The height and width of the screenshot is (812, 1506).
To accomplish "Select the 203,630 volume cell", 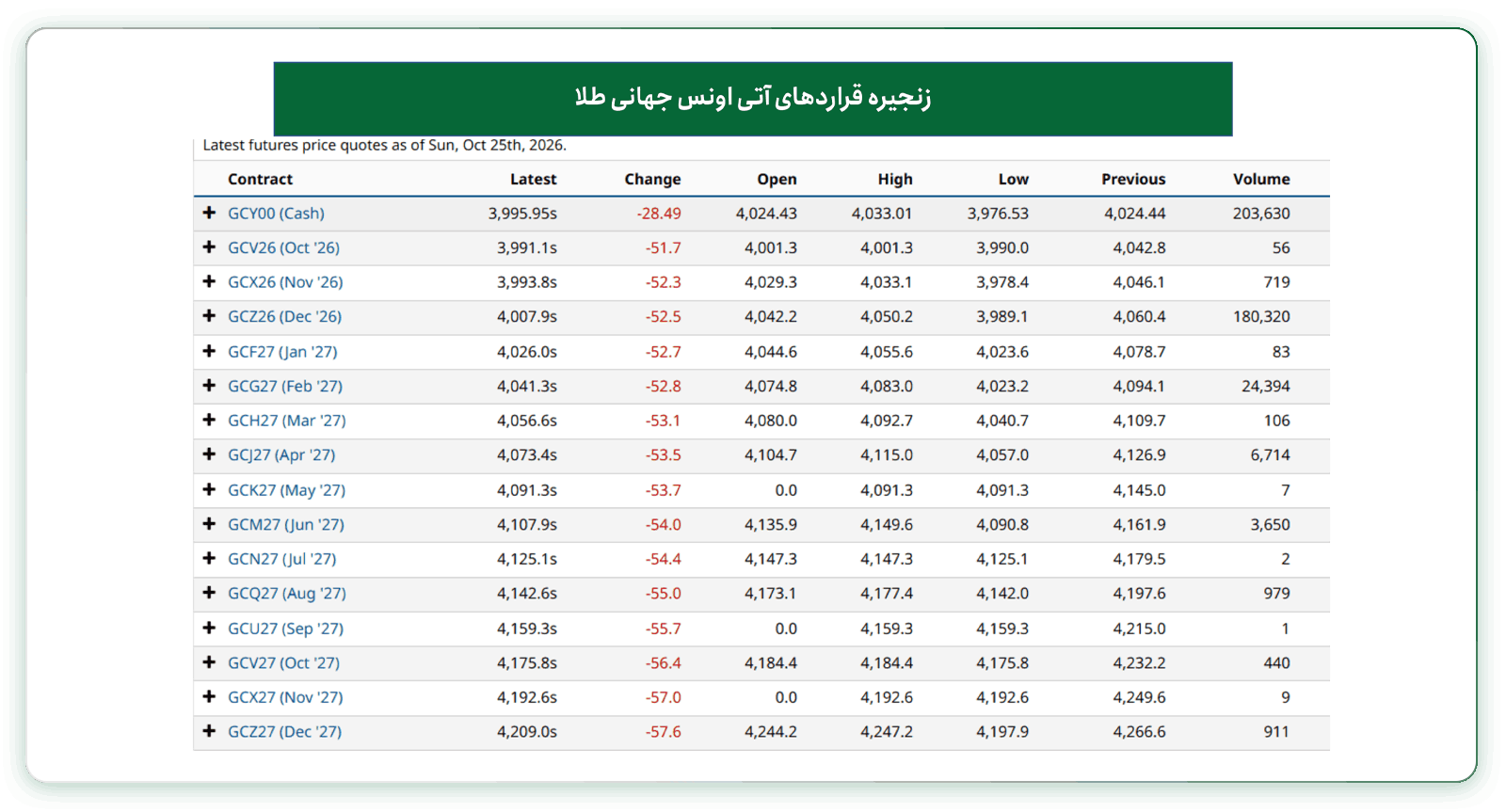I will tap(1261, 214).
